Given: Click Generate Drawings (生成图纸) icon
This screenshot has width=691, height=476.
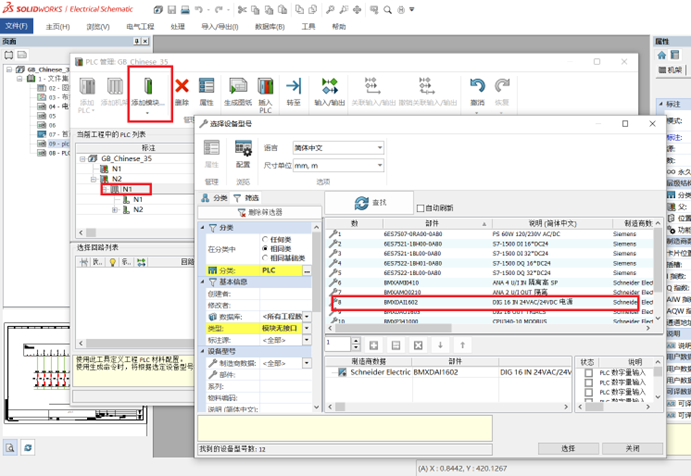Looking at the screenshot, I should coord(238,86).
